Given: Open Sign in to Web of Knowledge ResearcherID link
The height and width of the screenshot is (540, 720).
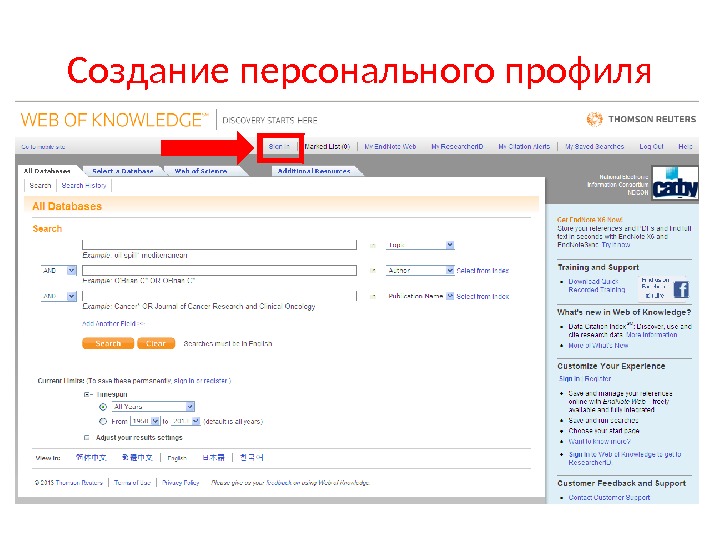Looking at the screenshot, I should (624, 458).
